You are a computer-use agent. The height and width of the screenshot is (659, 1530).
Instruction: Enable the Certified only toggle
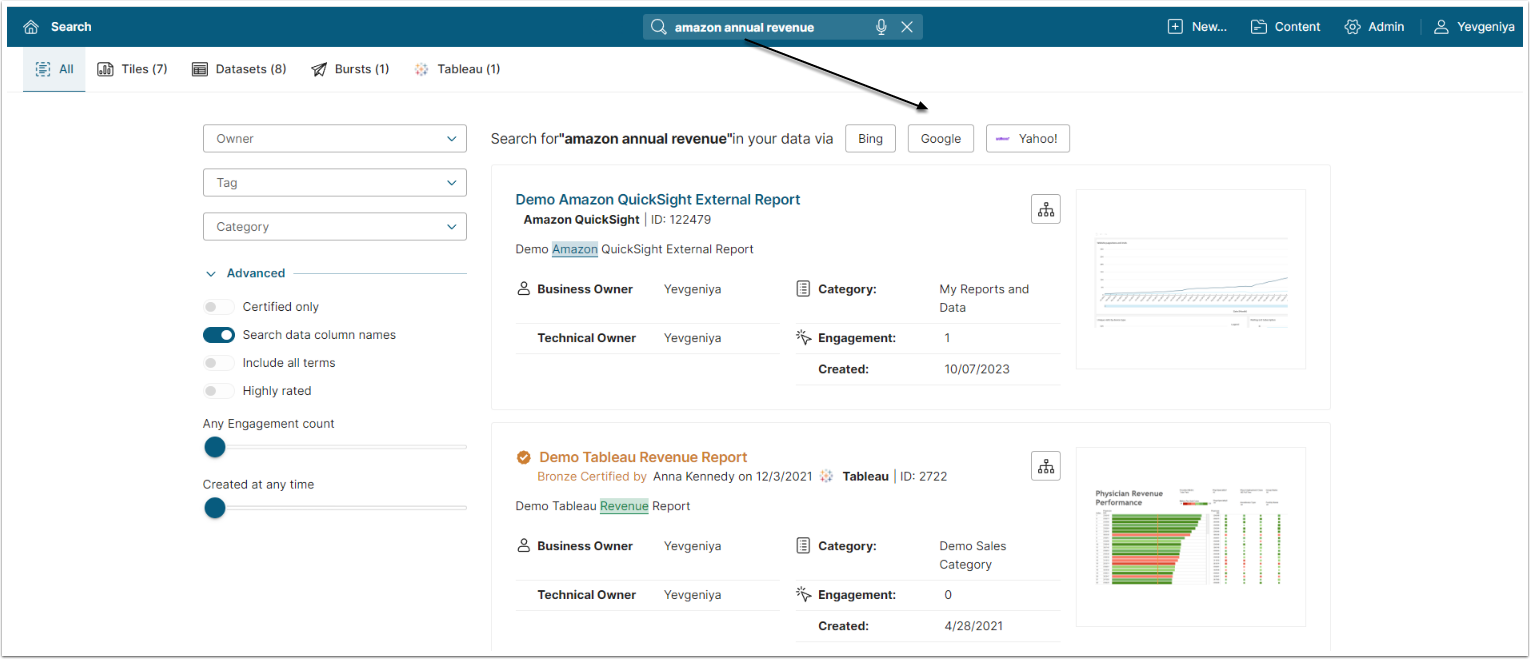[219, 307]
